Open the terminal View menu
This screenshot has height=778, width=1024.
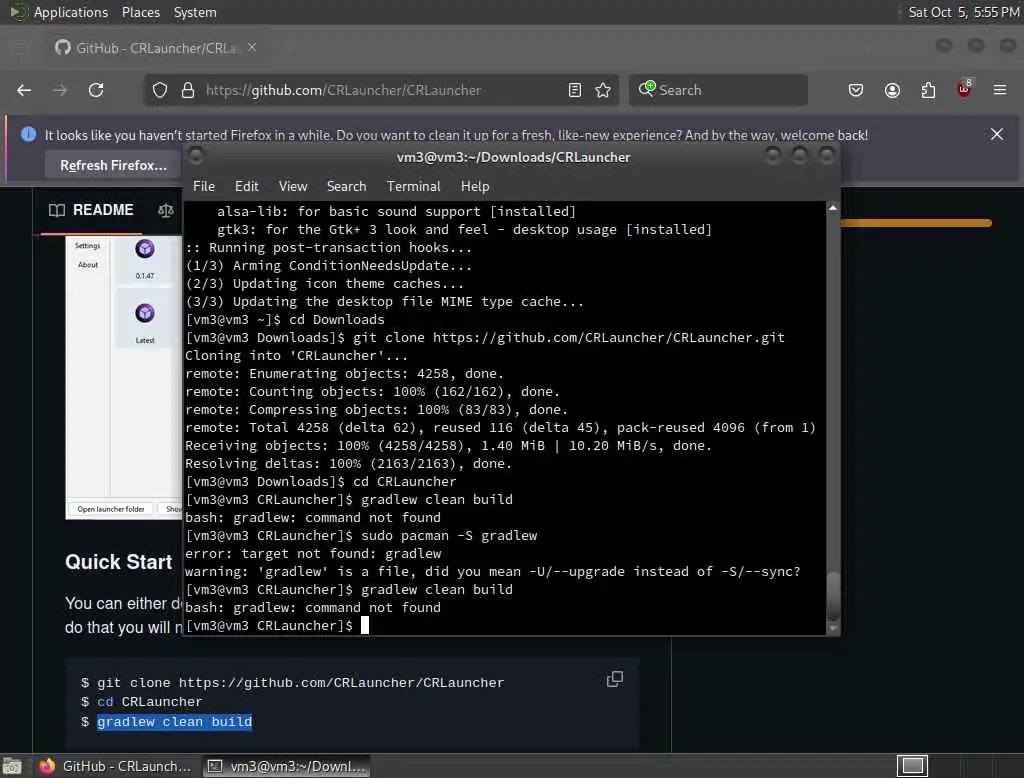pyautogui.click(x=293, y=186)
